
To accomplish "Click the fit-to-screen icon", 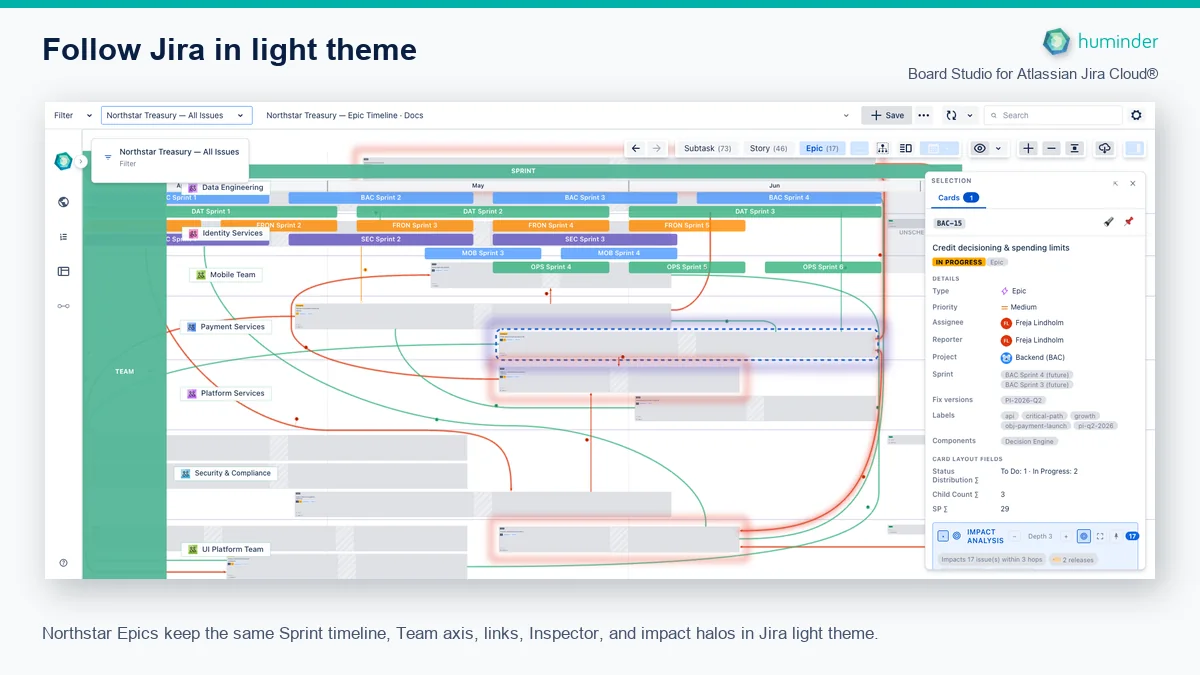I will click(x=1075, y=148).
